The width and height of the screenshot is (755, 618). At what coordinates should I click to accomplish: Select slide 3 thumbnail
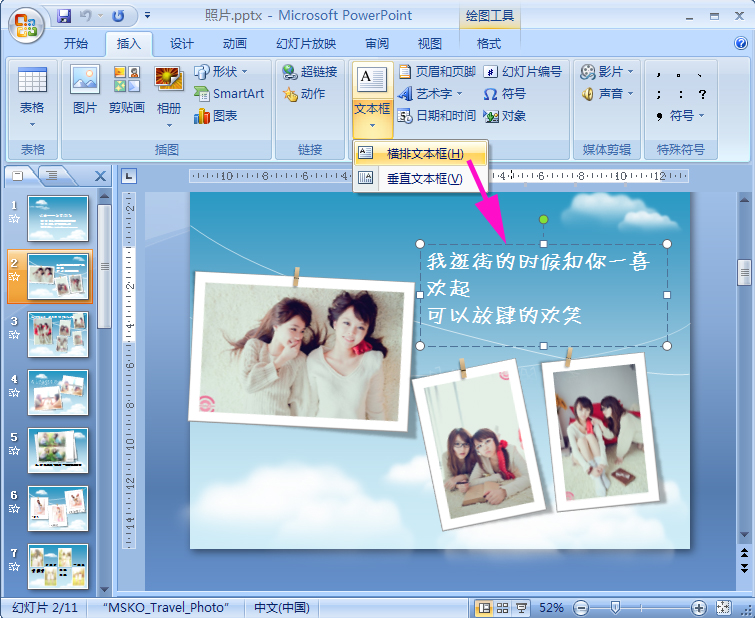click(x=58, y=334)
